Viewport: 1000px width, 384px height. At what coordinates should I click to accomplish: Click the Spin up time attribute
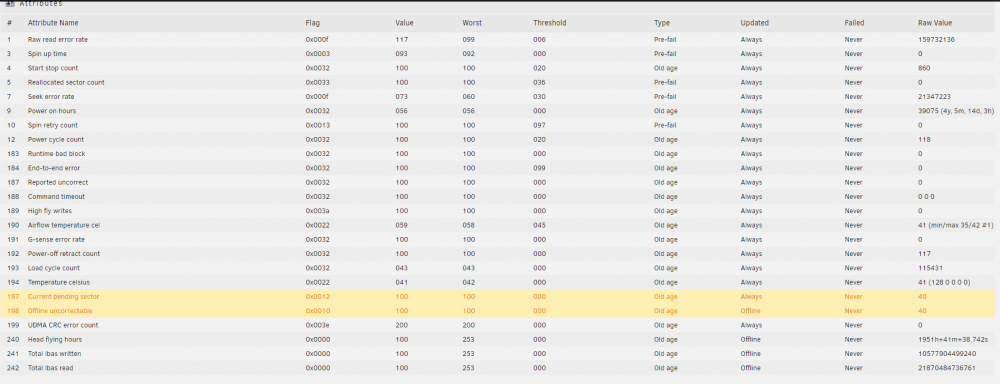pyautogui.click(x=47, y=54)
